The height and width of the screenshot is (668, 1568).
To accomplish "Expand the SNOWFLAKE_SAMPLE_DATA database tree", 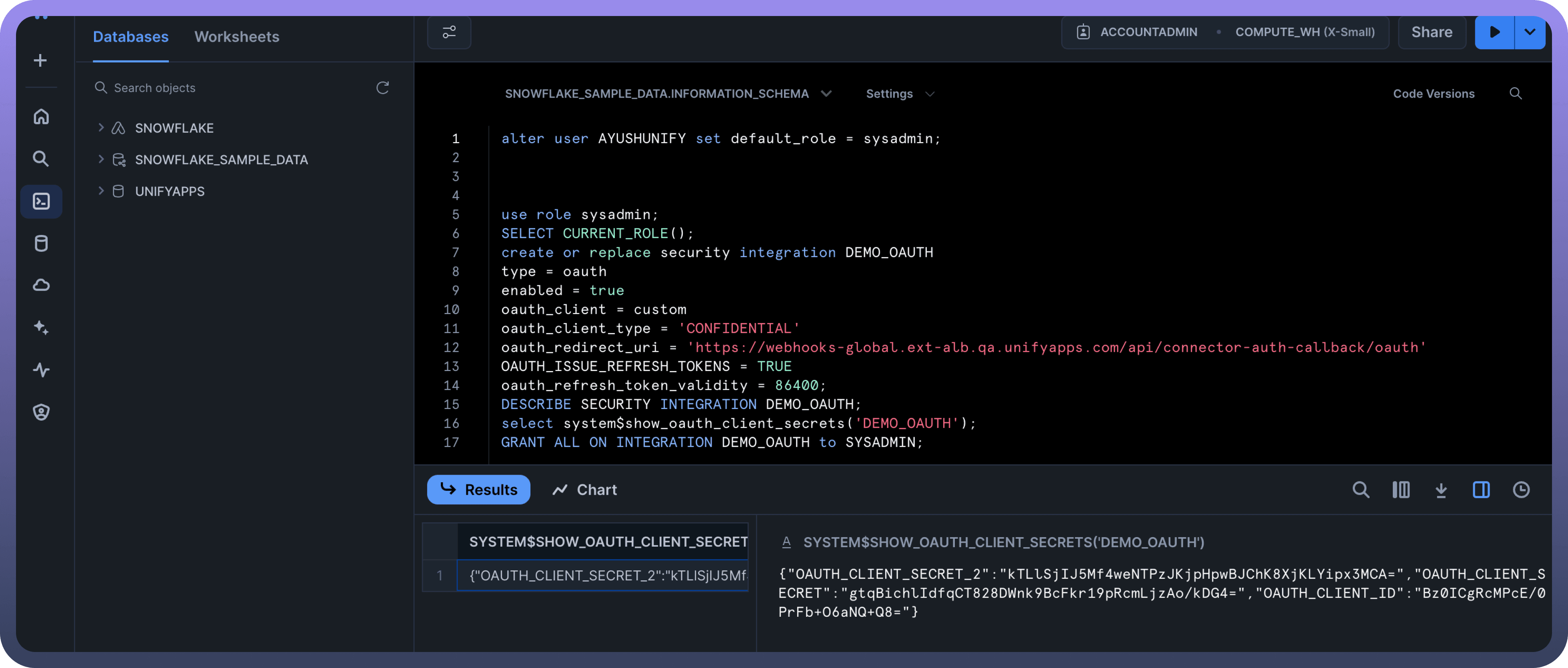I will coord(100,160).
